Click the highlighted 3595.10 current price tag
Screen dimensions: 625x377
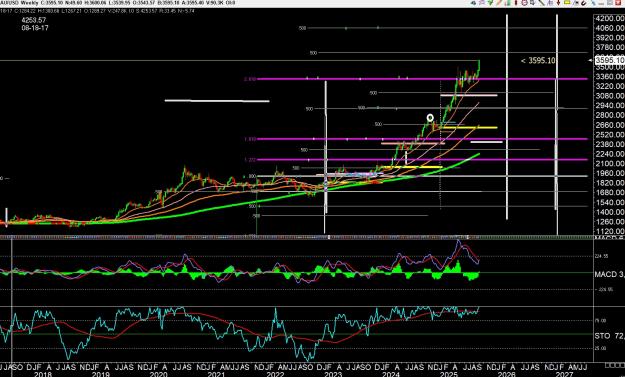[x=609, y=61]
